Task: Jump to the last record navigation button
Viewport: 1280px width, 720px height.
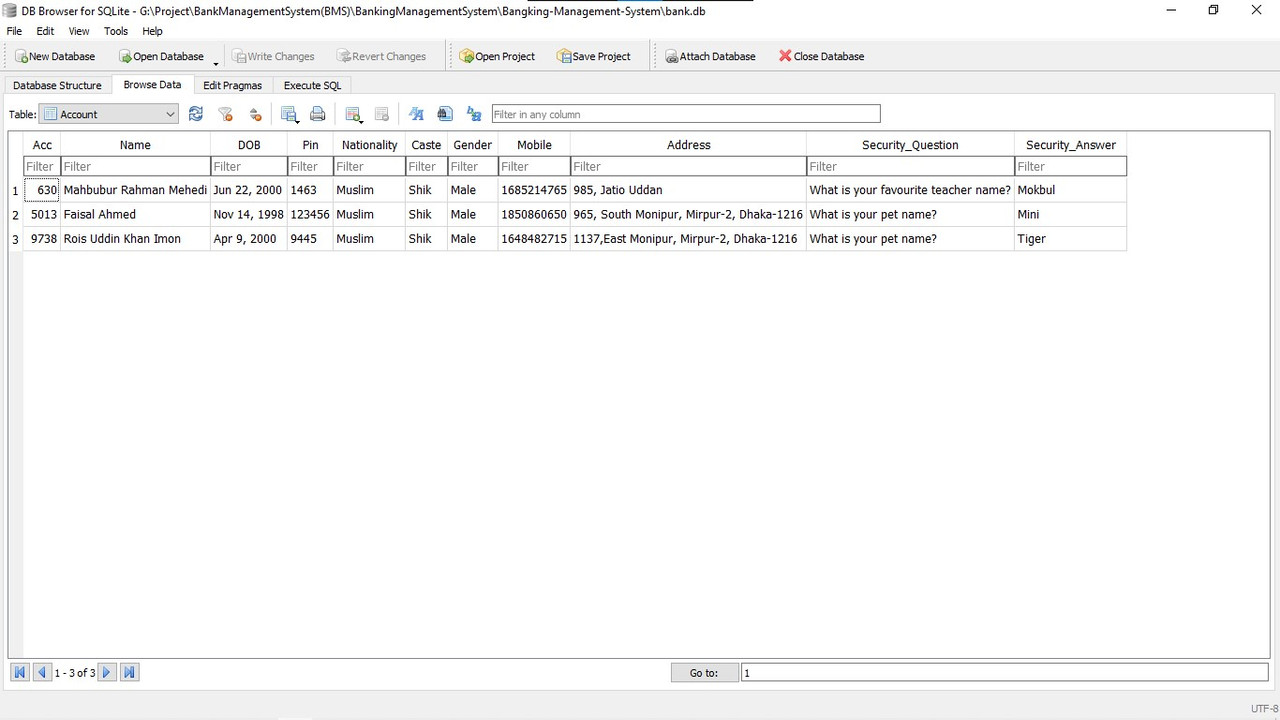Action: (x=129, y=673)
